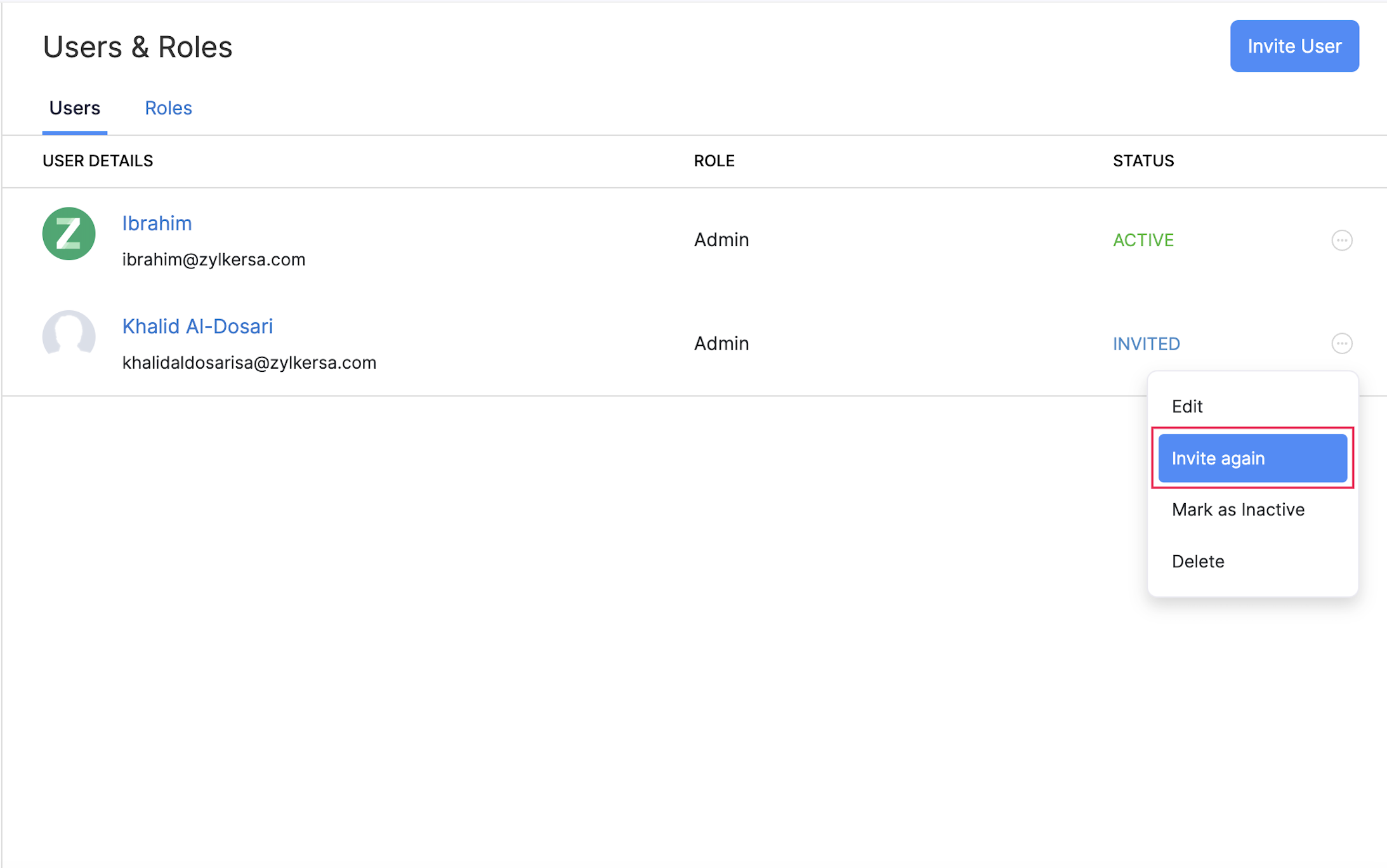Open Khalid Al-Dosari's profile link
Screen dimensions: 1387x868
point(197,325)
